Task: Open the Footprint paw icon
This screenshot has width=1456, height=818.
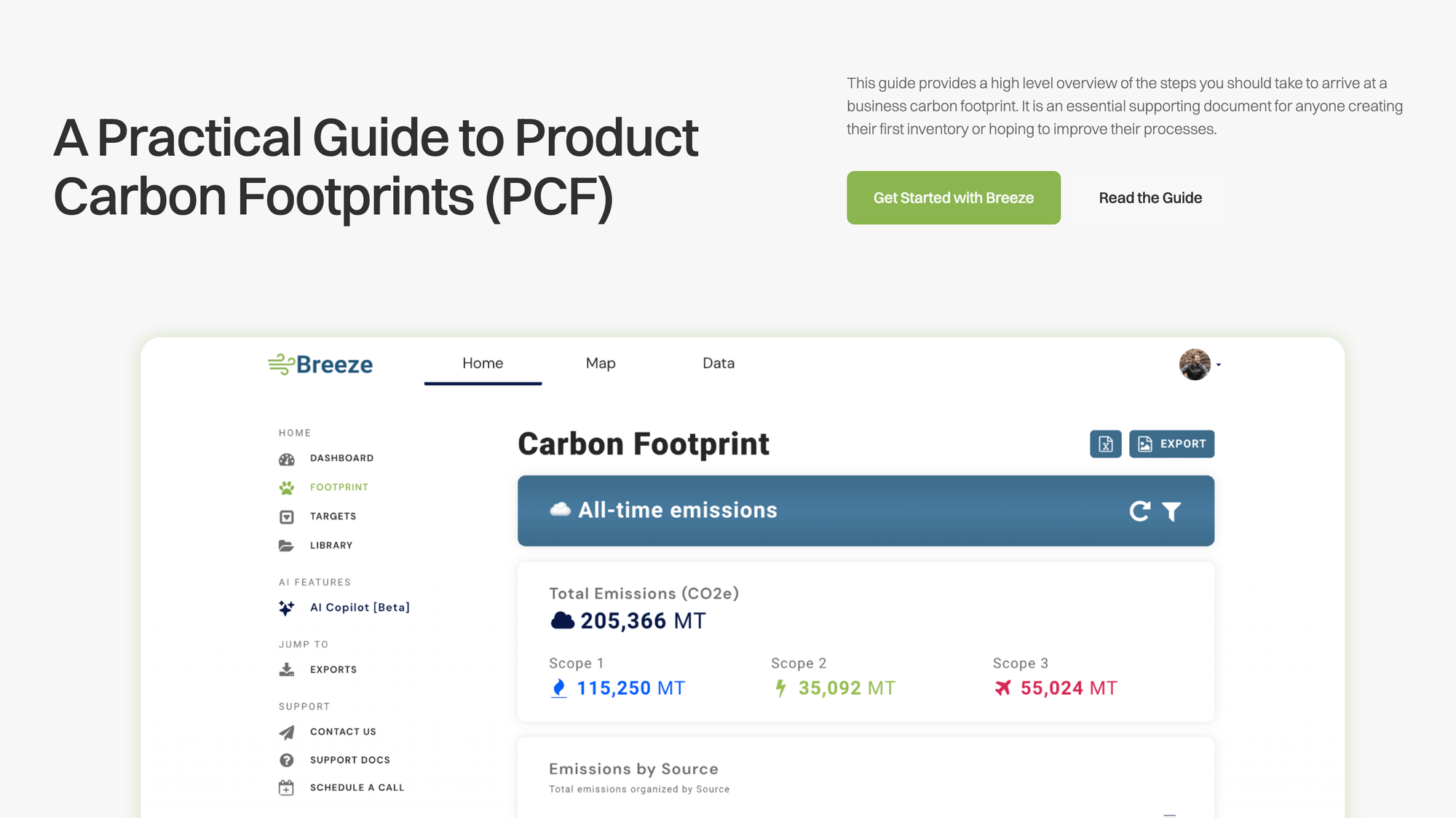Action: 287,487
